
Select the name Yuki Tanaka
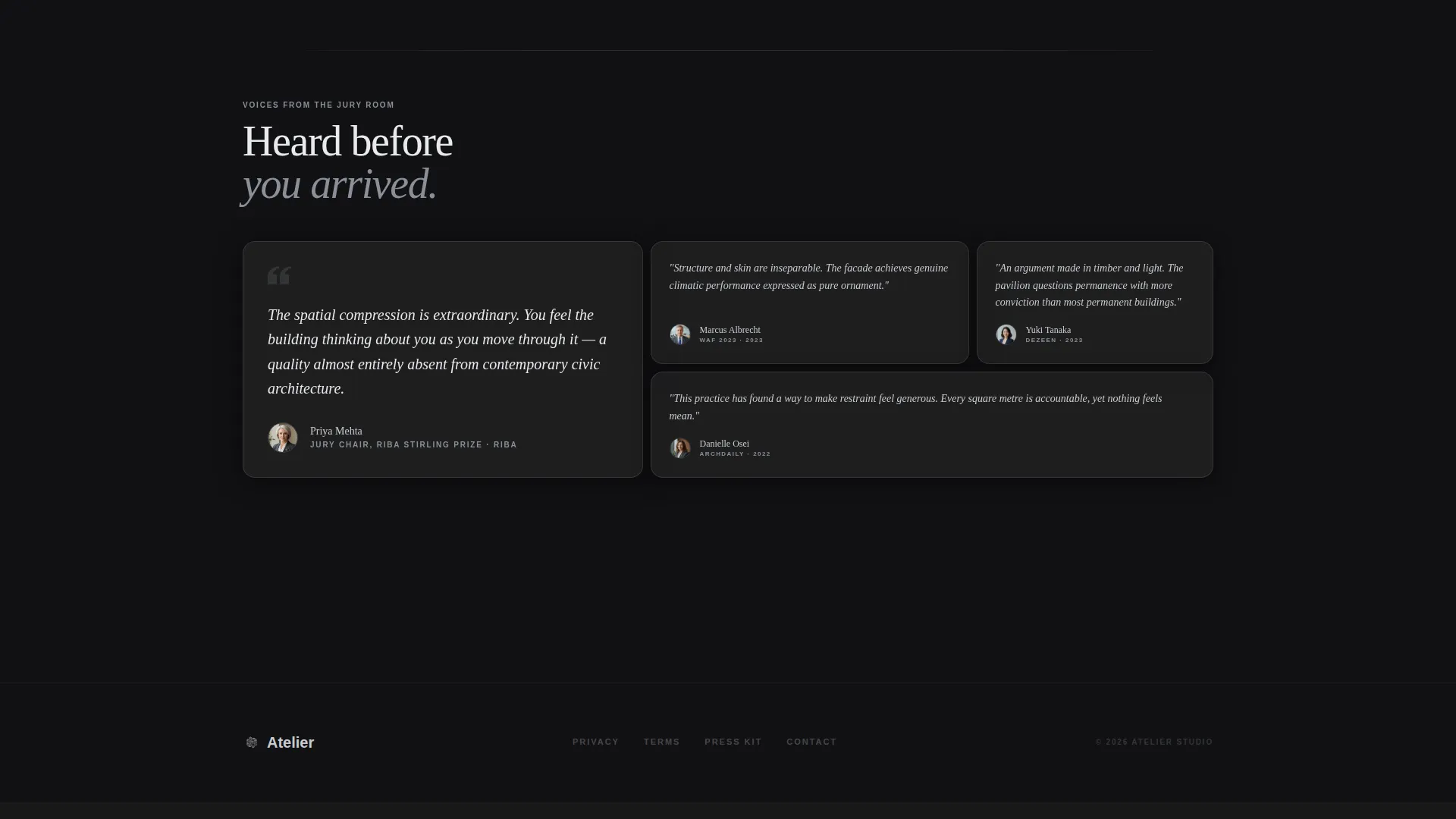coord(1048,330)
